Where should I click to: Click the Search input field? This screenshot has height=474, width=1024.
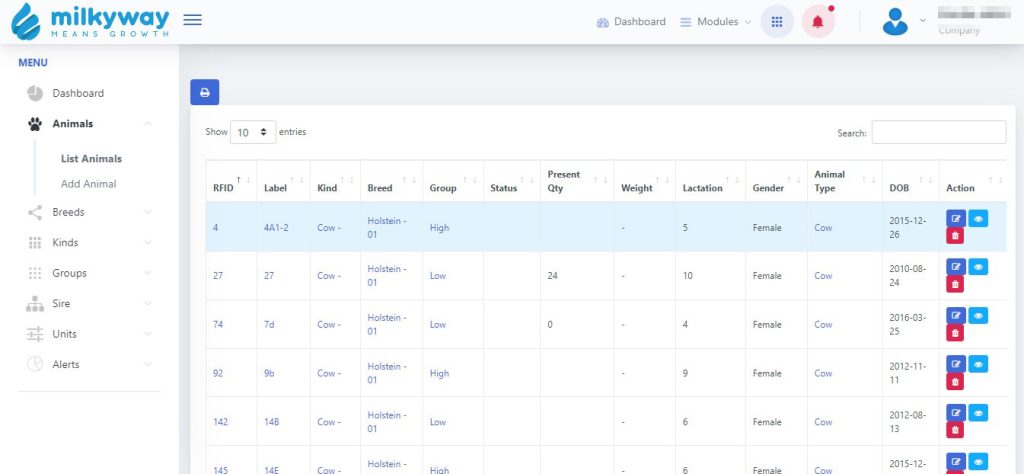(x=938, y=132)
